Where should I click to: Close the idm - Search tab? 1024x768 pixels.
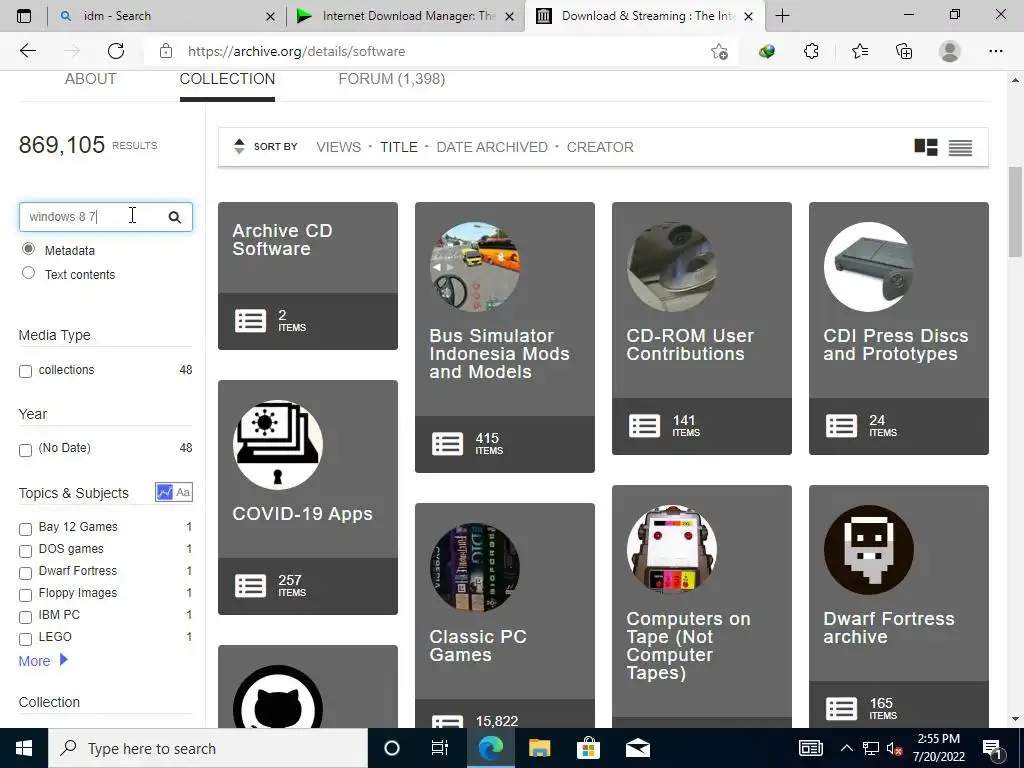click(270, 16)
